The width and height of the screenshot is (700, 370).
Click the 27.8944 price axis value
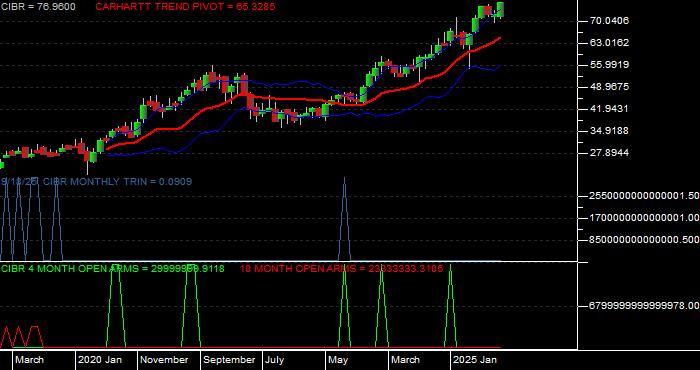(609, 153)
